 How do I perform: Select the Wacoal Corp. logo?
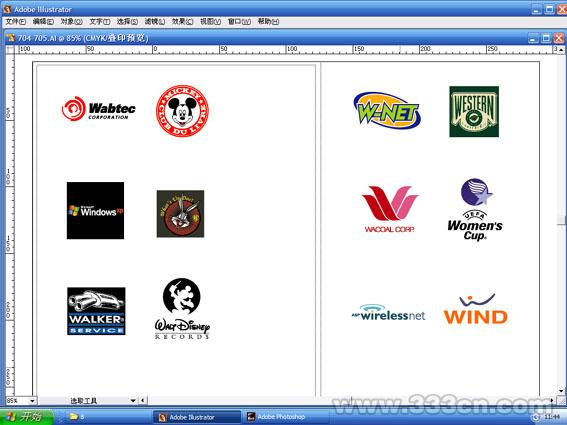tap(390, 209)
